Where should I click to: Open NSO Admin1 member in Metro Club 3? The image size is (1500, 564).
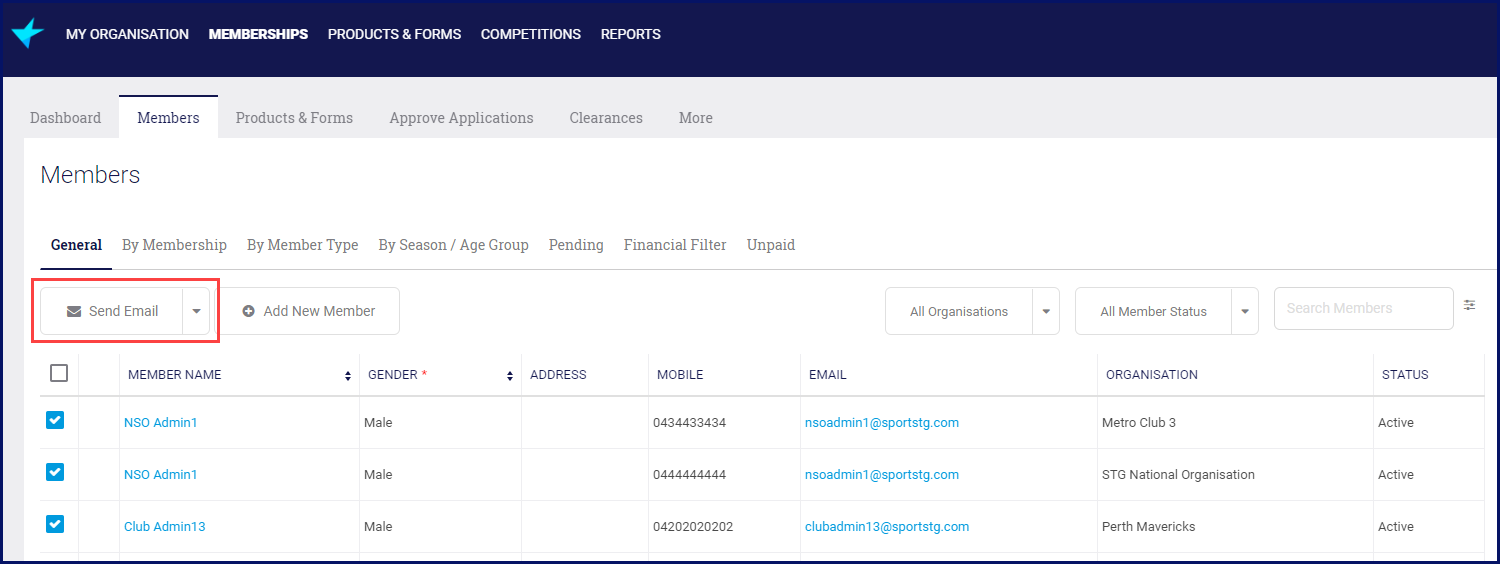[161, 423]
